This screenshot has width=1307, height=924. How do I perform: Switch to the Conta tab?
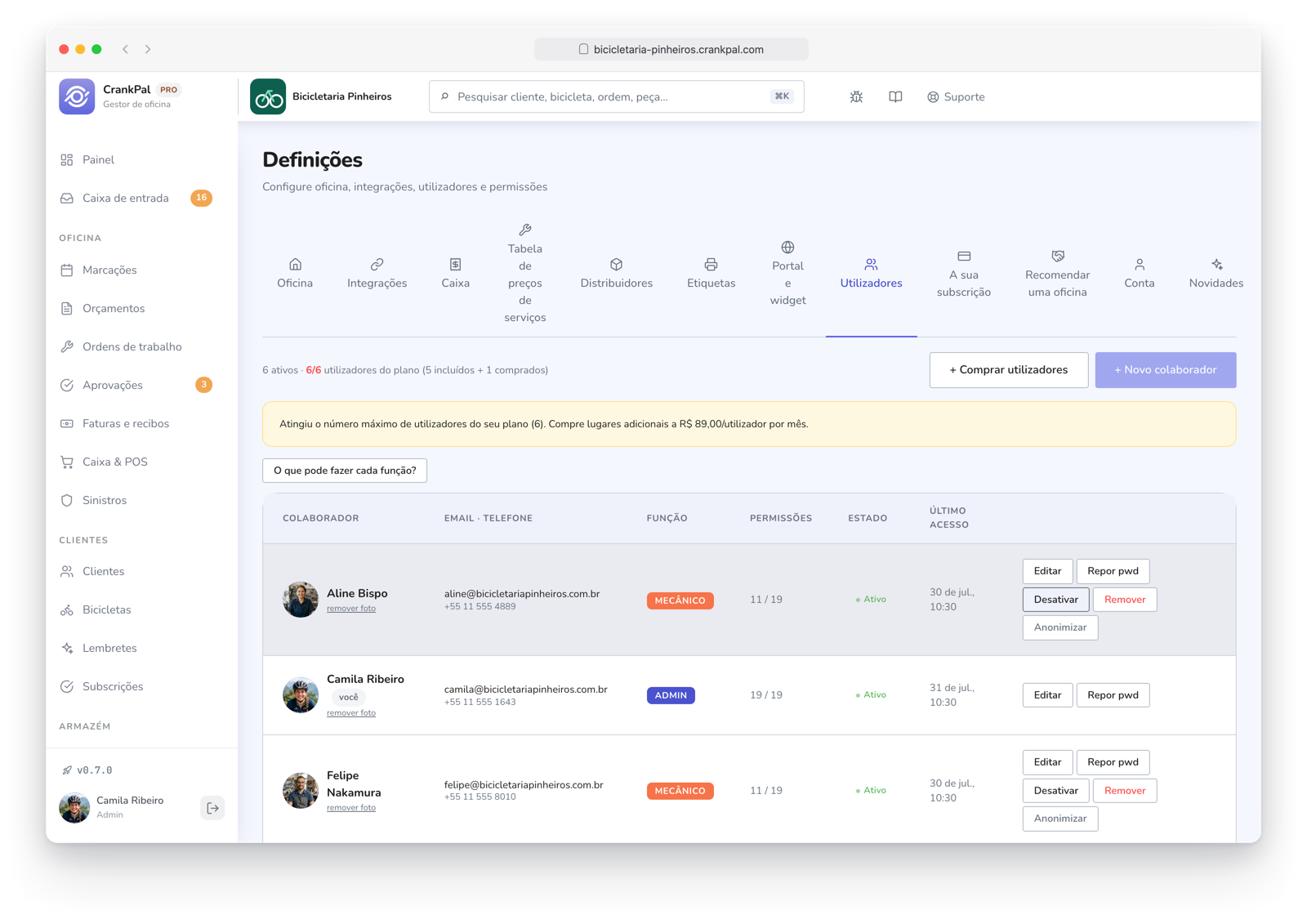click(1140, 274)
